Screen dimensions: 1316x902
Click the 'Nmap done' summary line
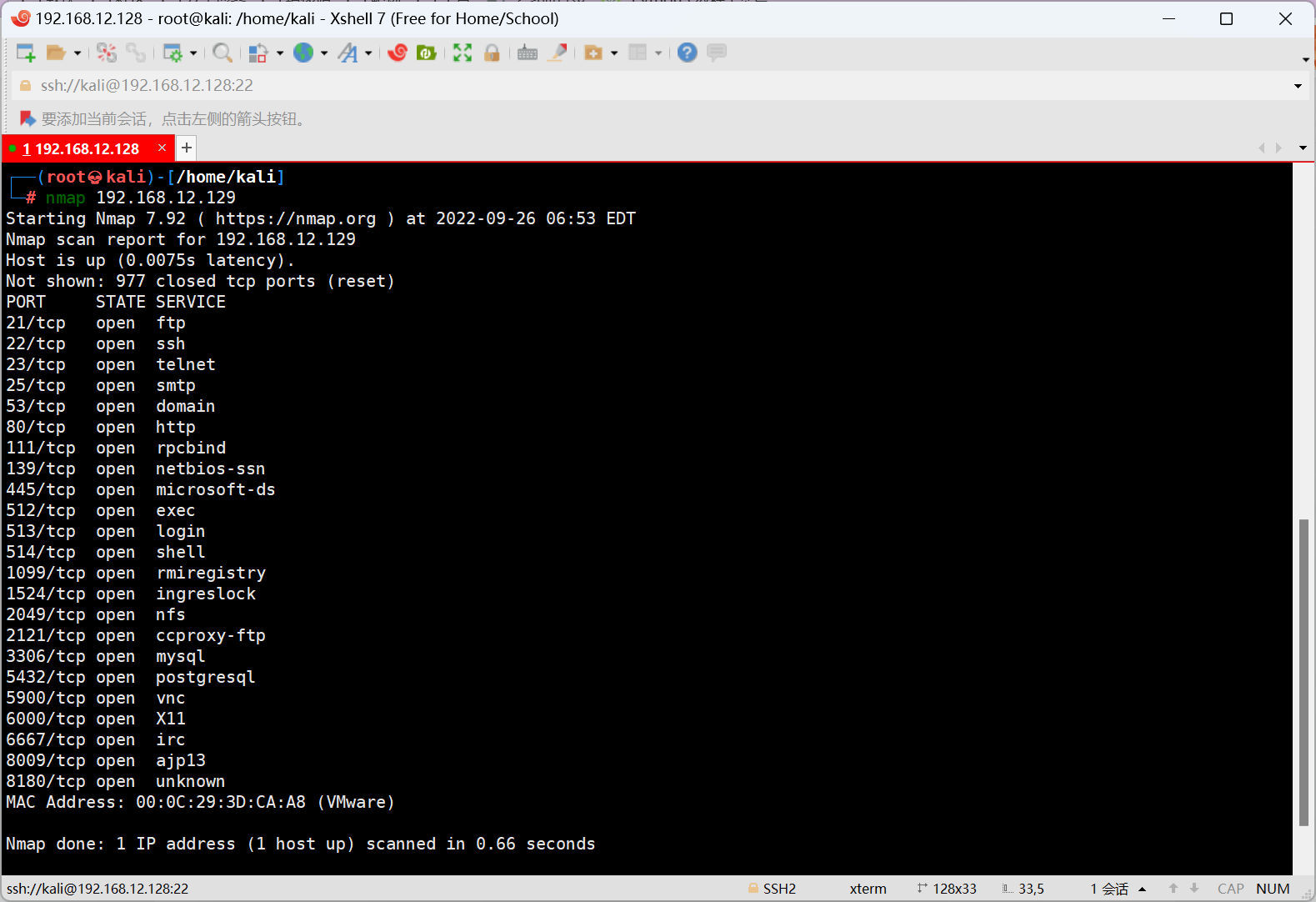301,844
